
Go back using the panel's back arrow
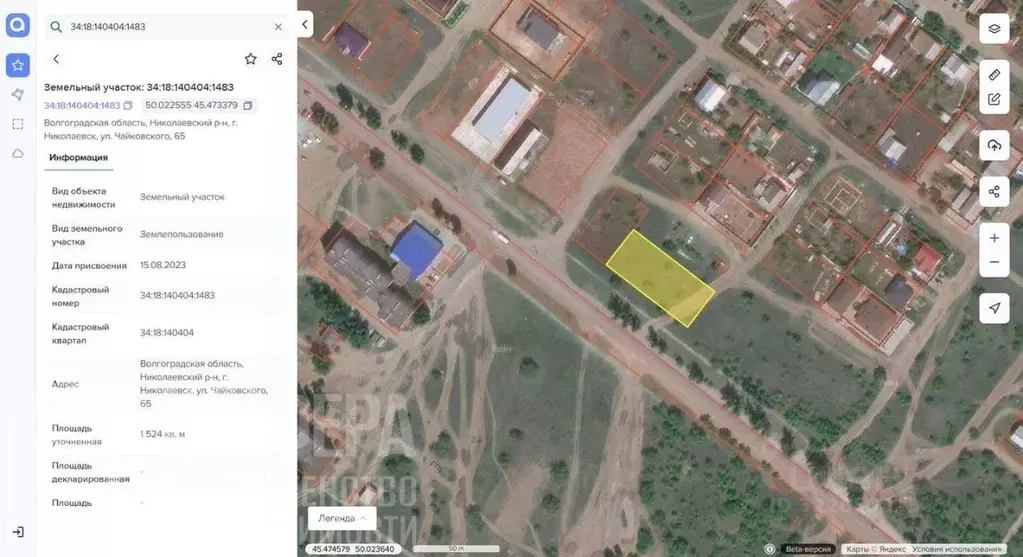point(56,59)
